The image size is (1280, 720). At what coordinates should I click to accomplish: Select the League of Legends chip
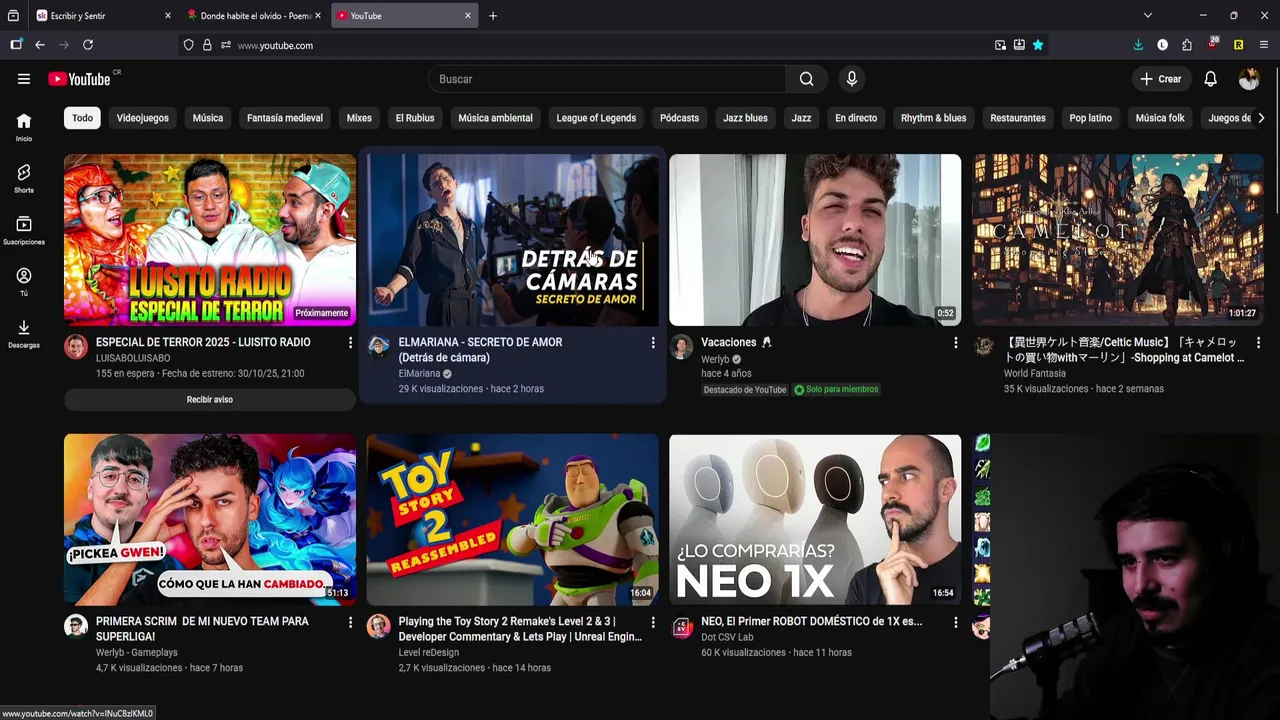tap(596, 118)
